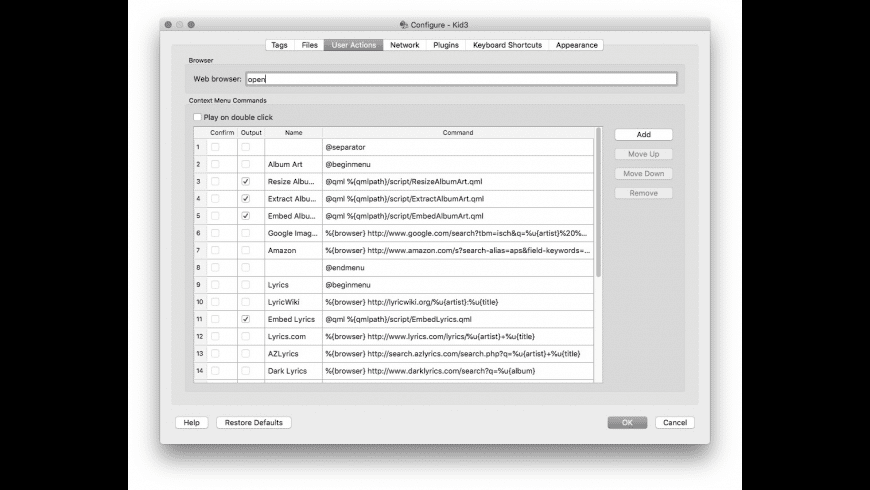
Task: Toggle Output checkbox for Extract Album Art row
Action: [x=245, y=199]
